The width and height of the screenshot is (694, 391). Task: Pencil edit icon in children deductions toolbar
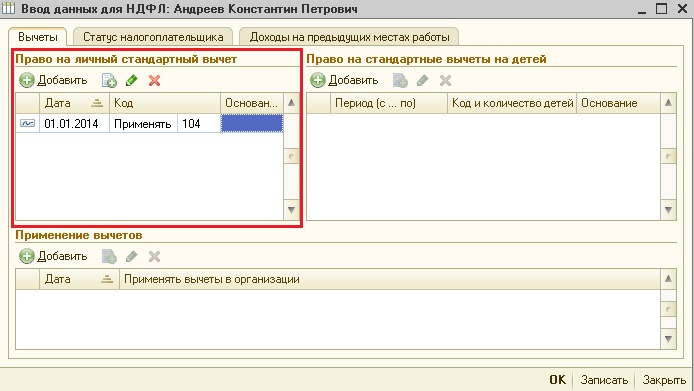coord(423,81)
